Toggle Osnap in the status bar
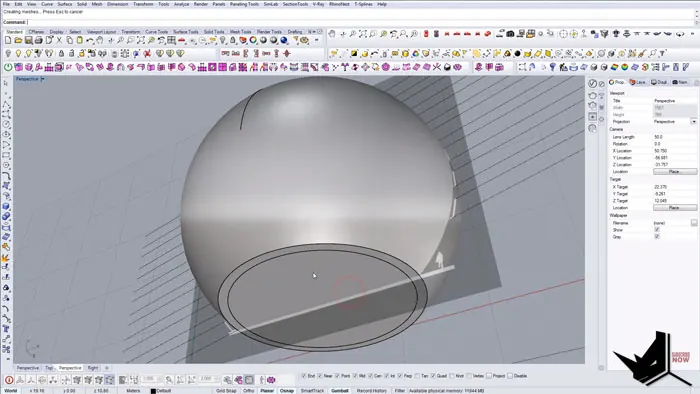The width and height of the screenshot is (700, 394). tap(287, 391)
